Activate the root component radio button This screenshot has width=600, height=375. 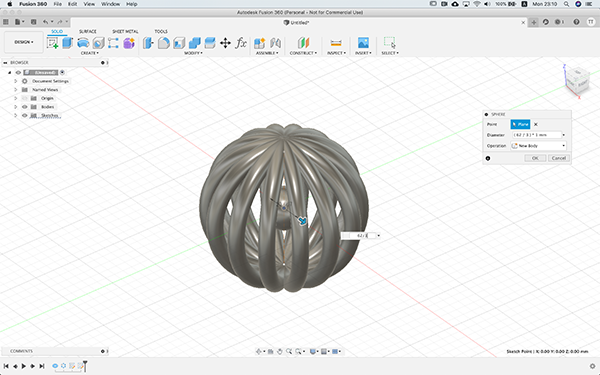pyautogui.click(x=62, y=72)
